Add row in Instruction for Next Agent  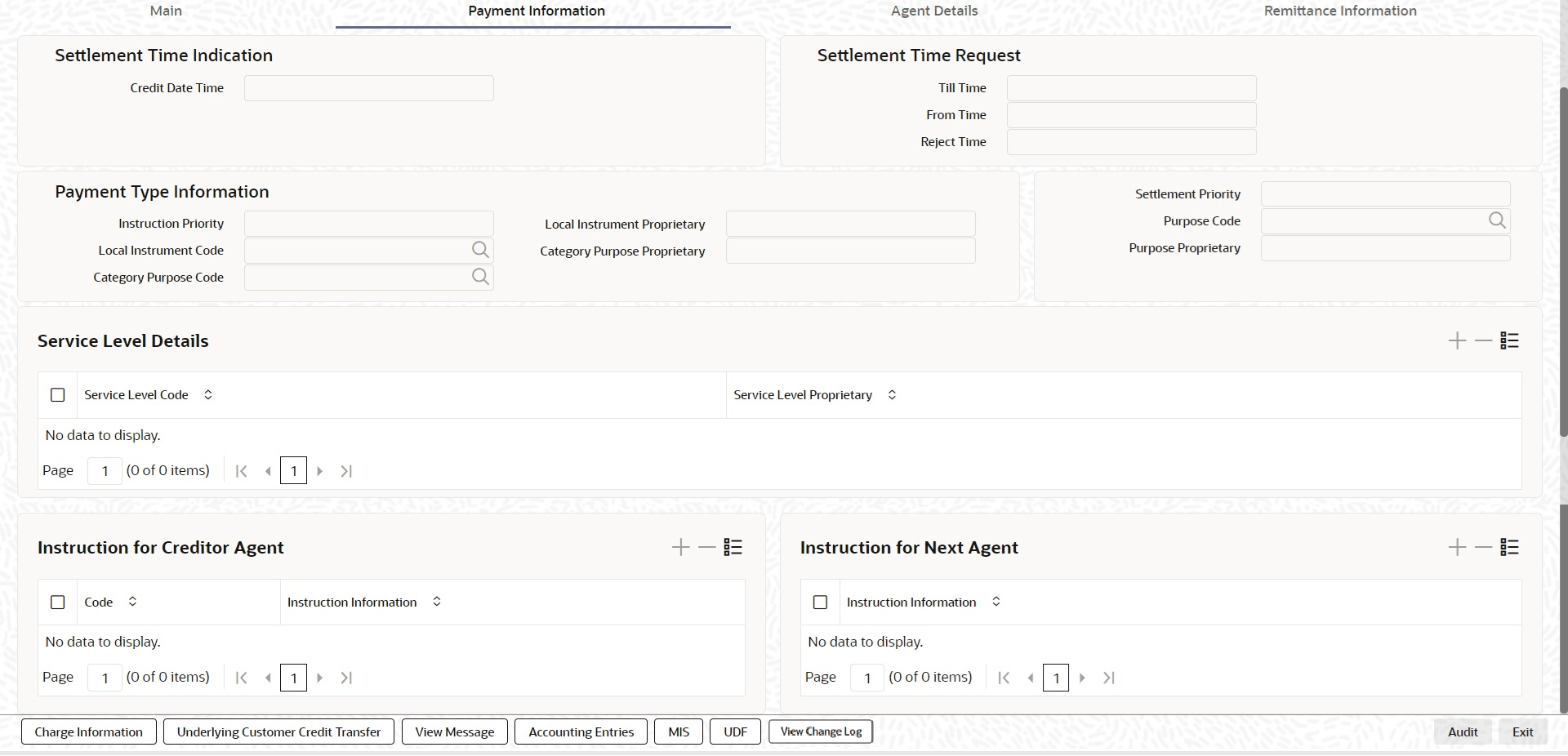pyautogui.click(x=1457, y=547)
